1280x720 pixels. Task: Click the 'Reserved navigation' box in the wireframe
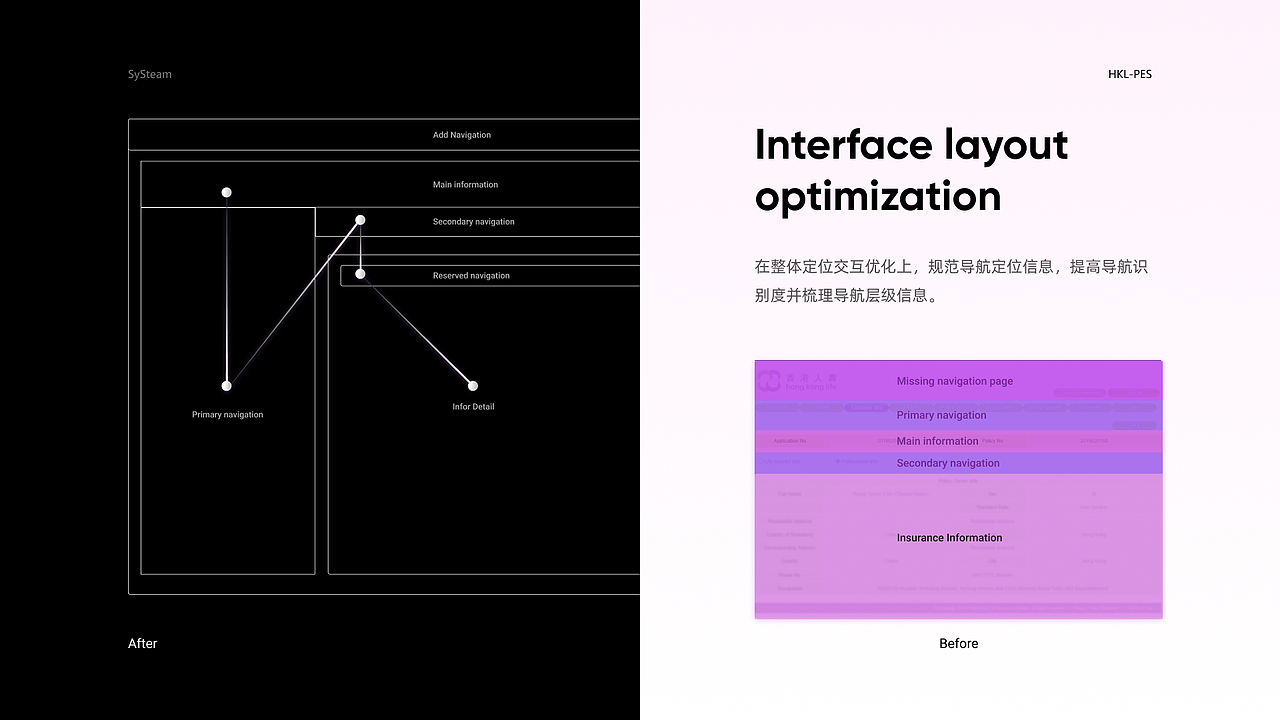click(x=490, y=275)
